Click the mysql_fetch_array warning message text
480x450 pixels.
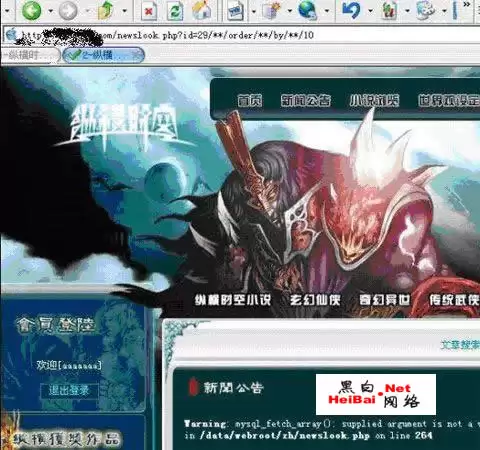click(332, 424)
